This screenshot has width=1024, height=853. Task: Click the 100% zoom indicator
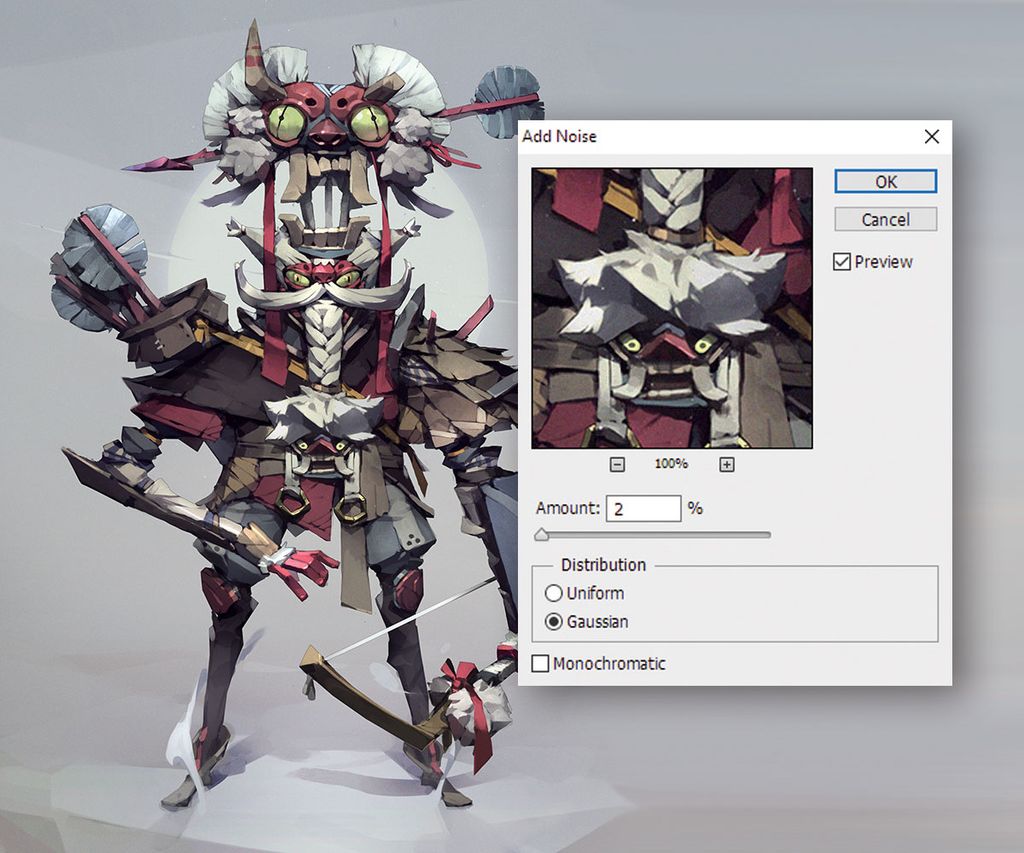pos(671,464)
